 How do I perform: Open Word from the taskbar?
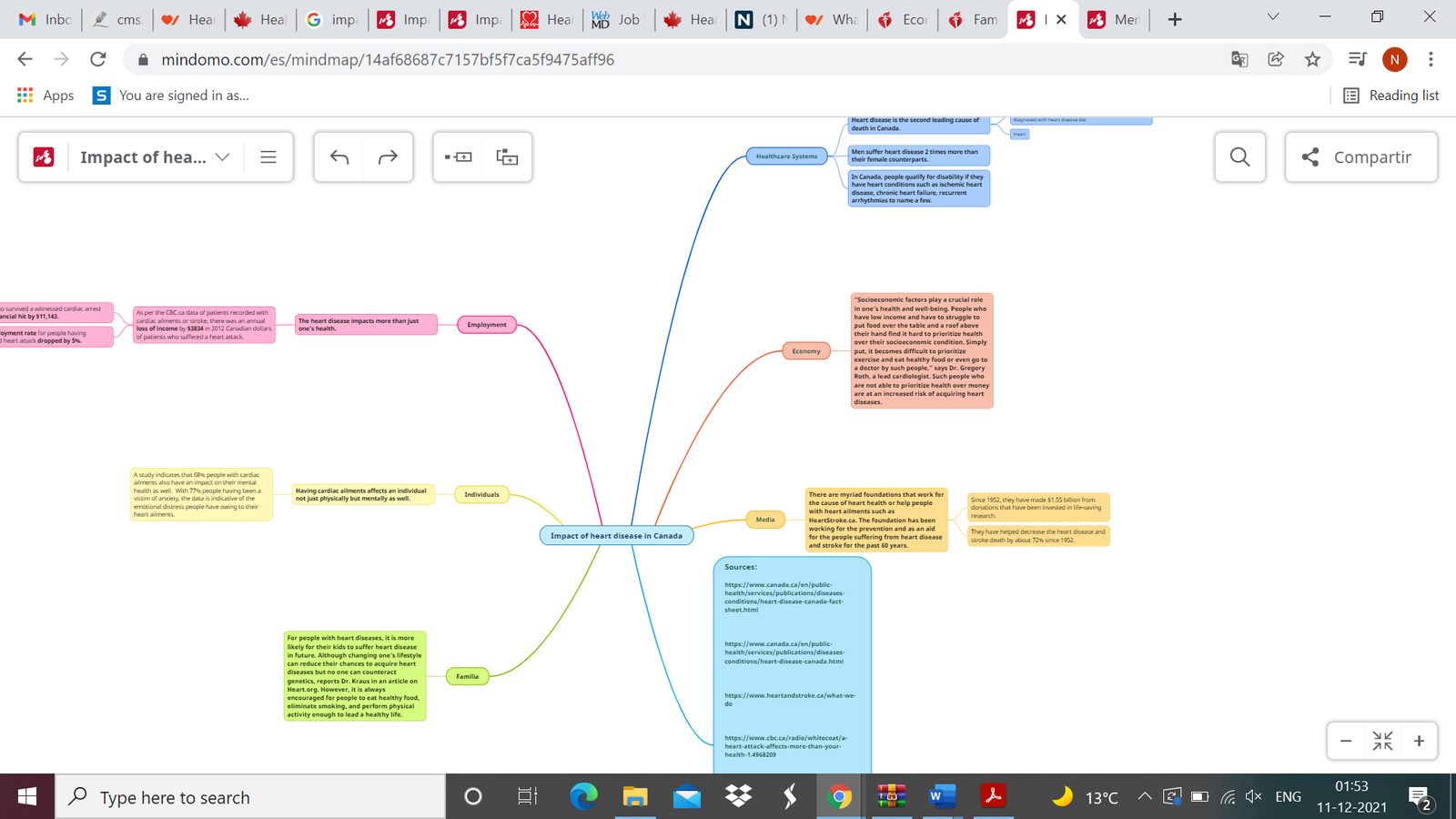942,797
